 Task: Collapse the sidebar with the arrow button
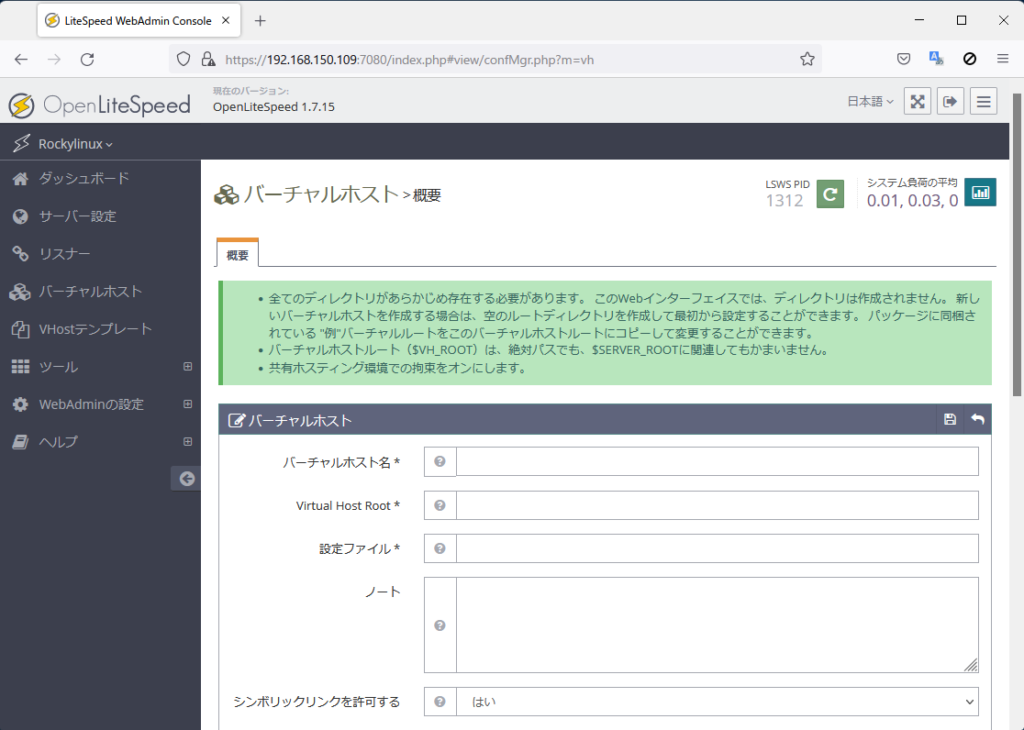point(186,479)
